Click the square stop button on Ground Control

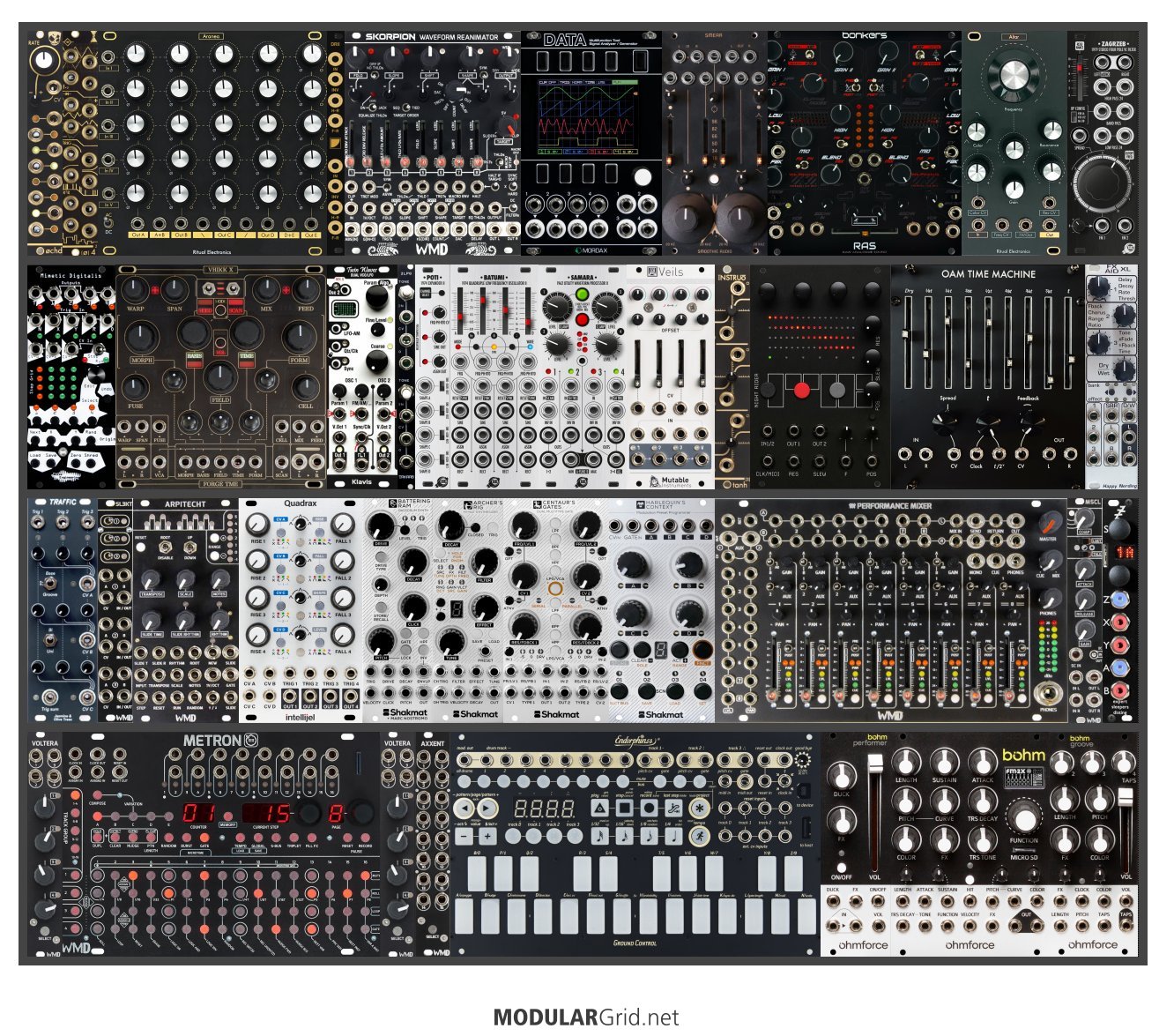tap(624, 809)
